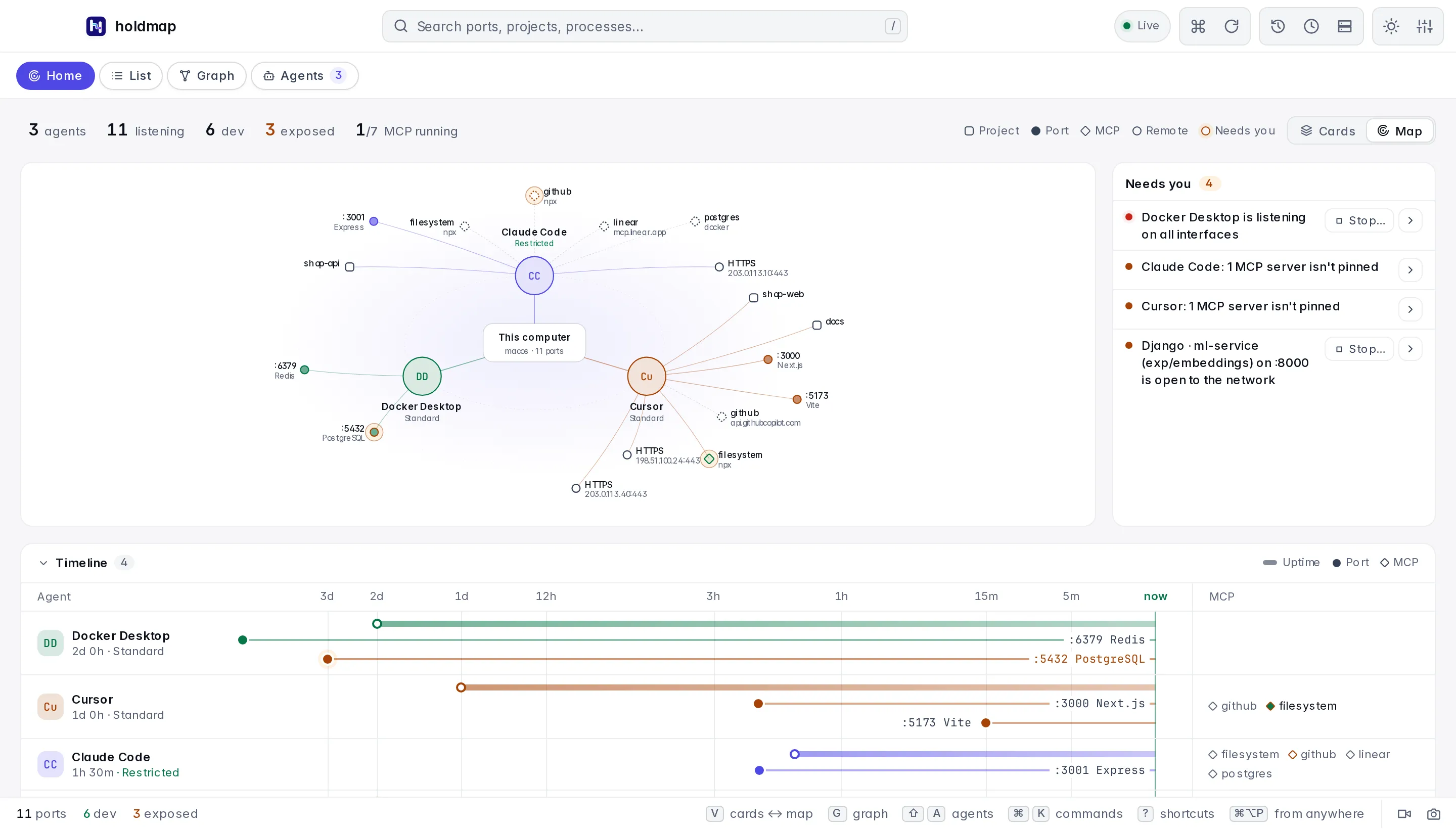Open the Graph tab

(207, 76)
